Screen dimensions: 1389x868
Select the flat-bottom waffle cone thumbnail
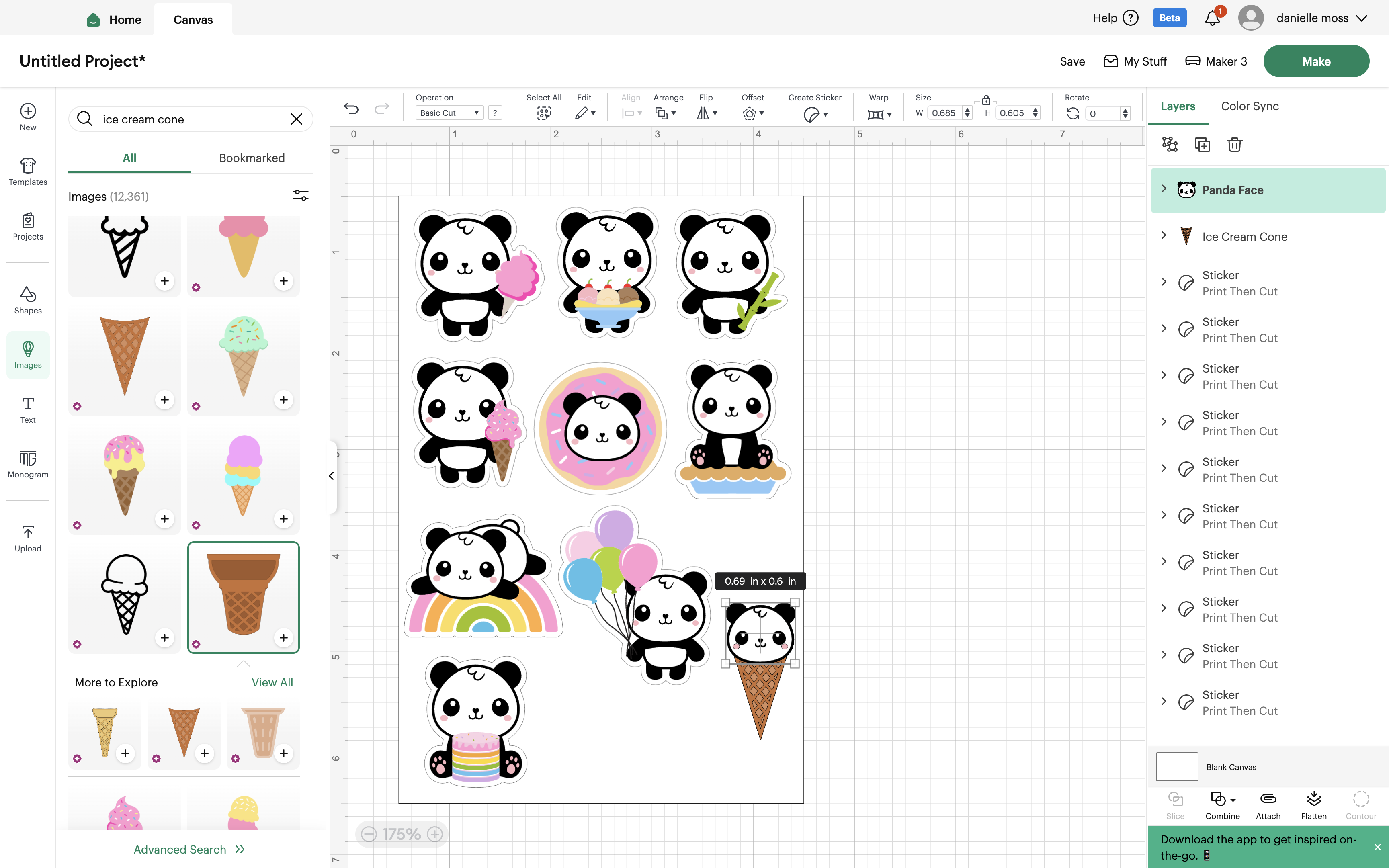coord(244,597)
